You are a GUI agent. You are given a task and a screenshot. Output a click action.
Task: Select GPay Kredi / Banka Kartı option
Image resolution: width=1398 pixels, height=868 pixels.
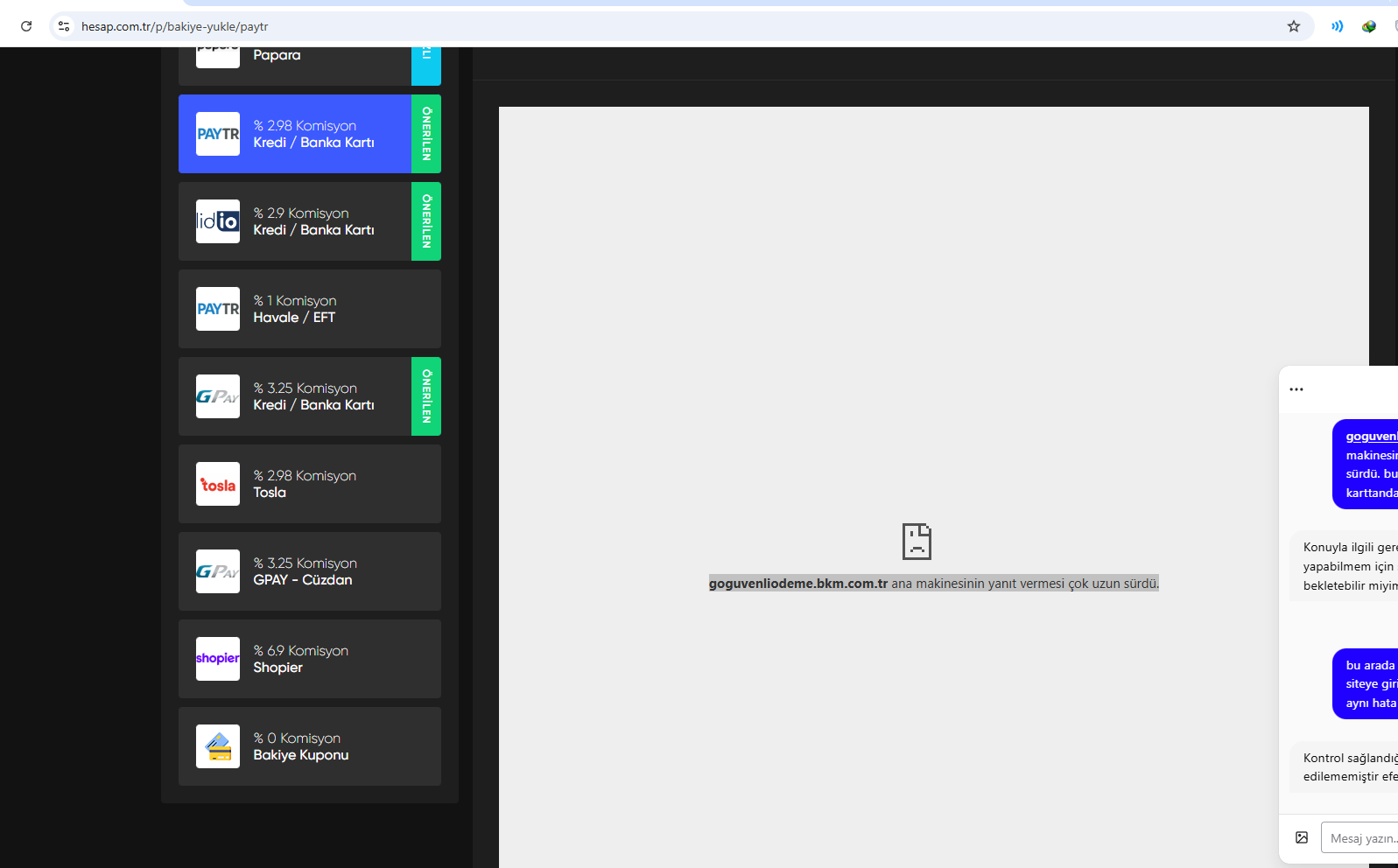[x=310, y=396]
